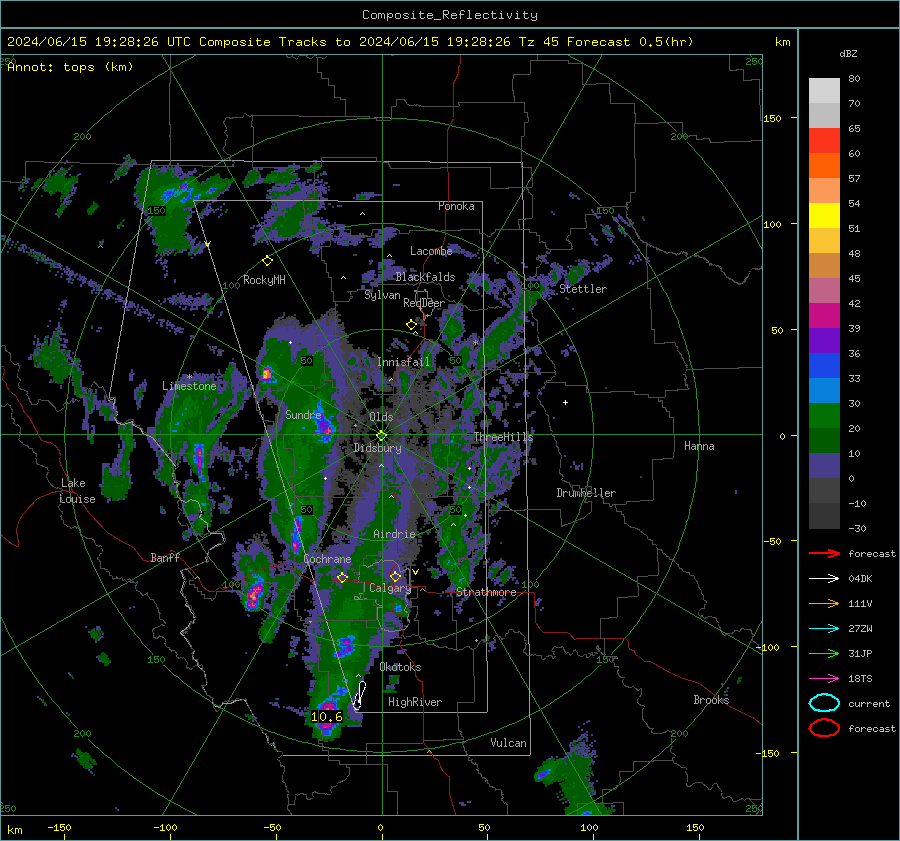This screenshot has height=841, width=900.
Task: Click the Sundre town label
Action: [x=303, y=414]
